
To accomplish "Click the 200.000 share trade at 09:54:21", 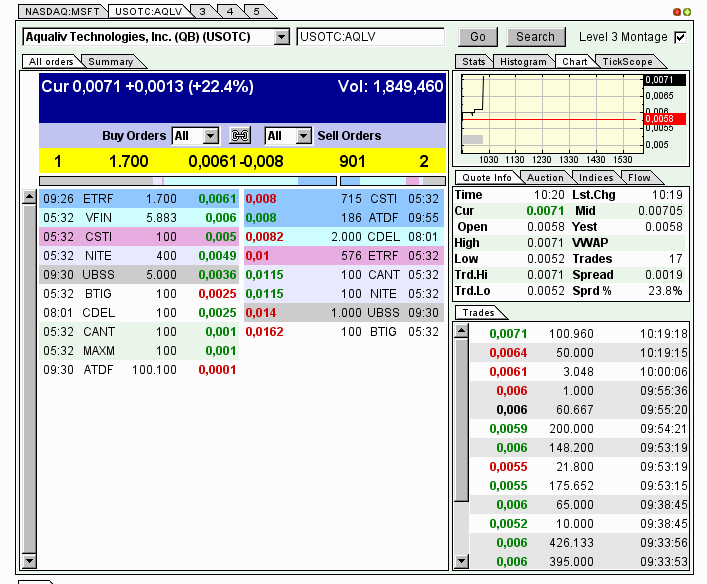I will [578, 428].
